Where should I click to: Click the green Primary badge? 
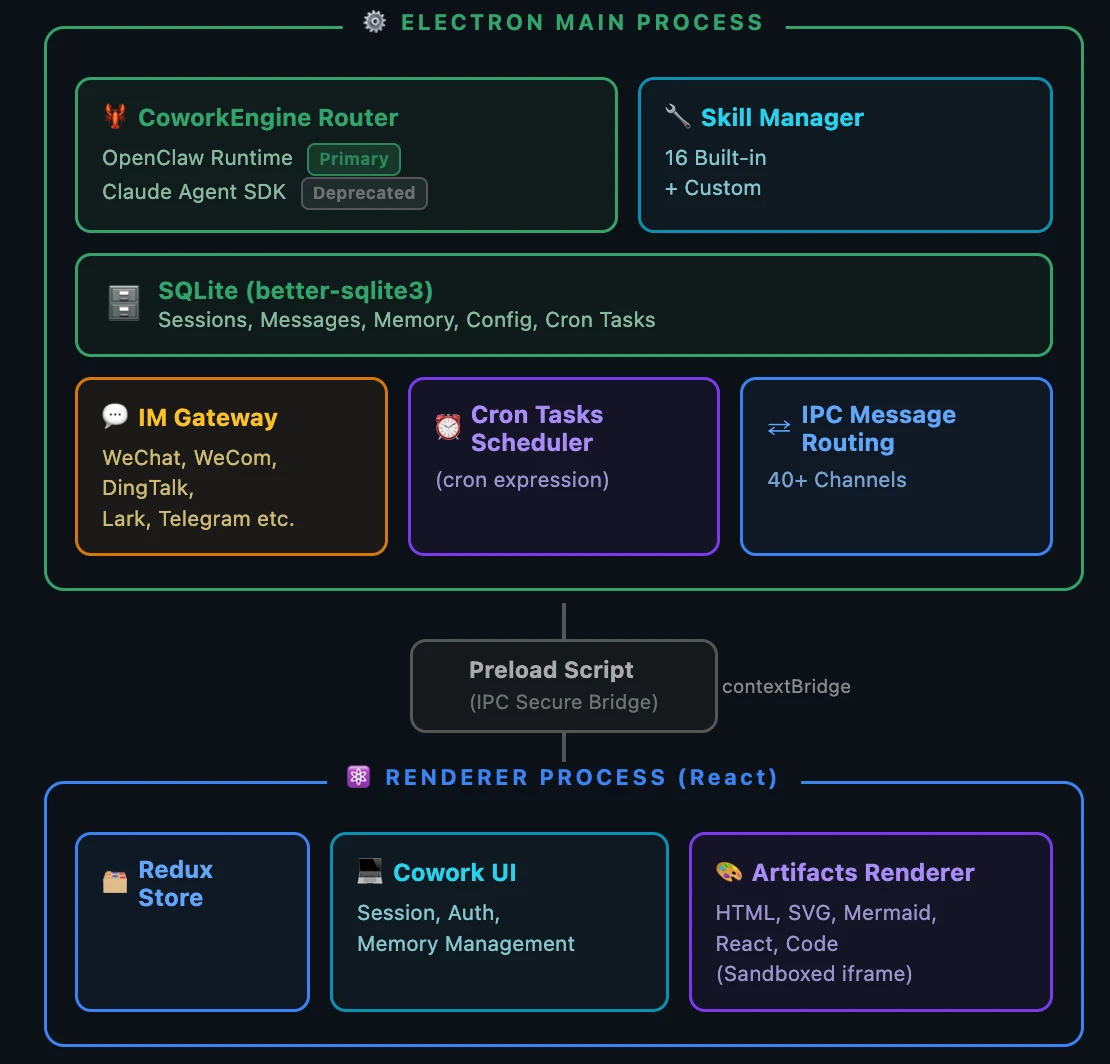(354, 159)
